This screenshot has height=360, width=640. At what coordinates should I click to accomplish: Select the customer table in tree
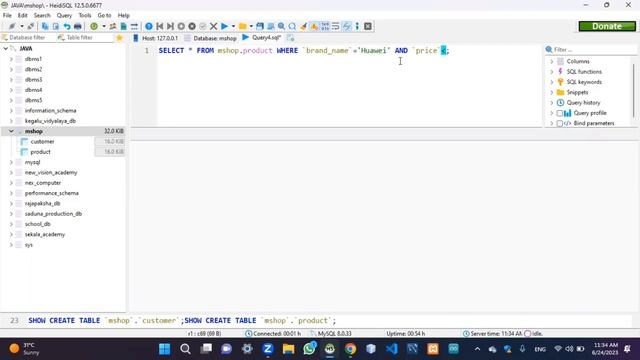click(42, 142)
